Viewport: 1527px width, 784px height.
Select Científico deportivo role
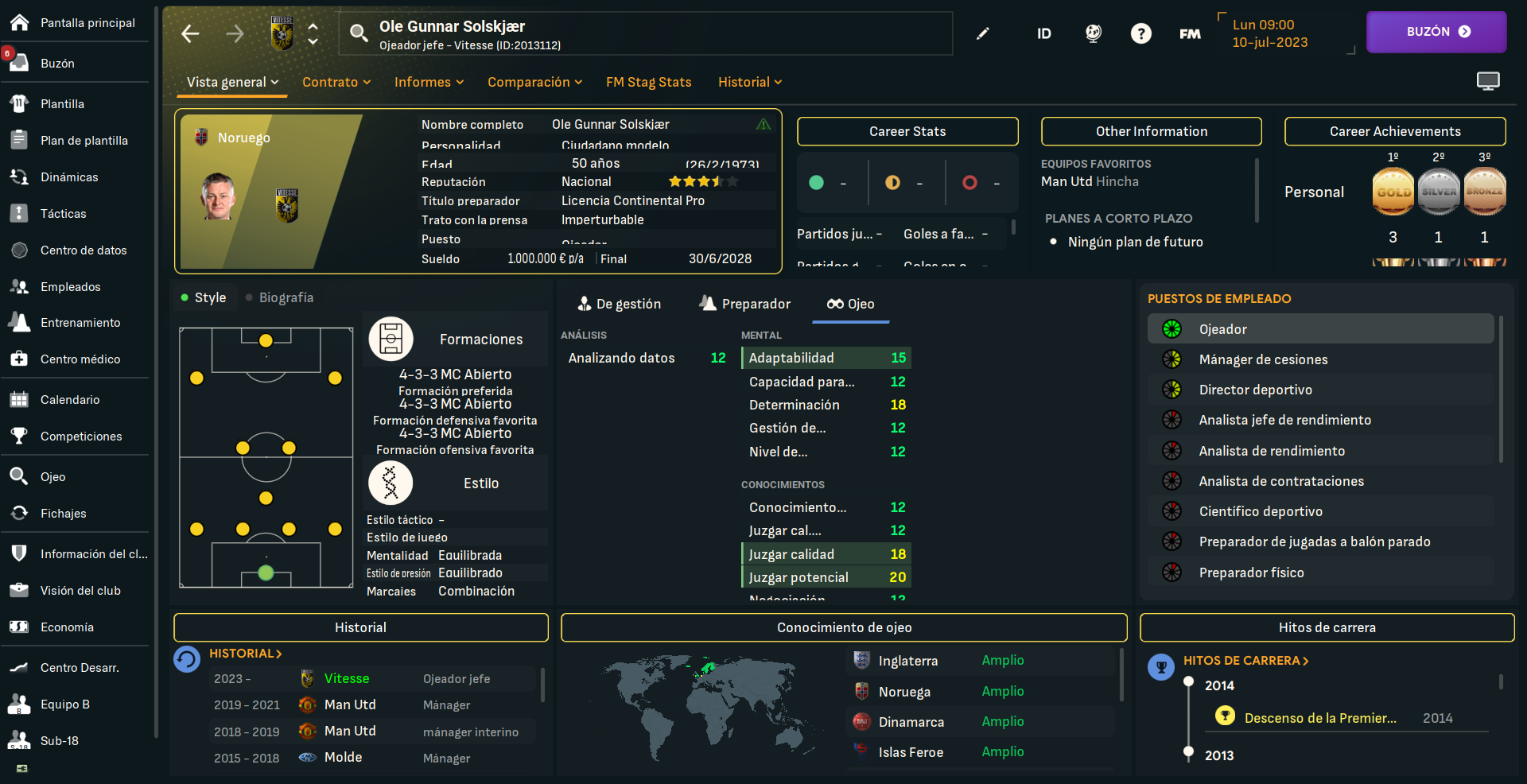coord(1320,511)
